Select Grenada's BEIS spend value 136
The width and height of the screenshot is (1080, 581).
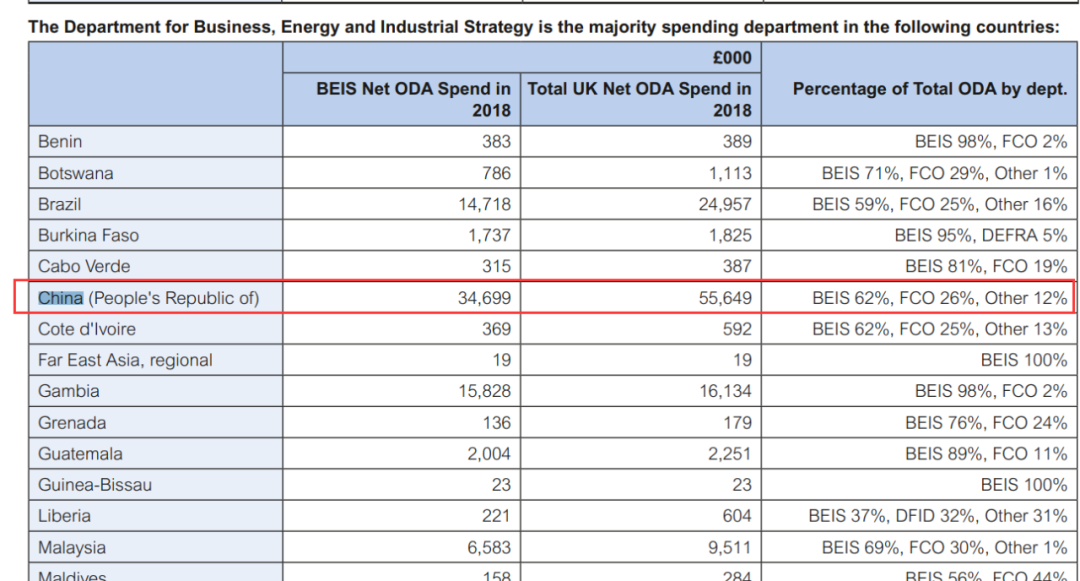click(496, 423)
